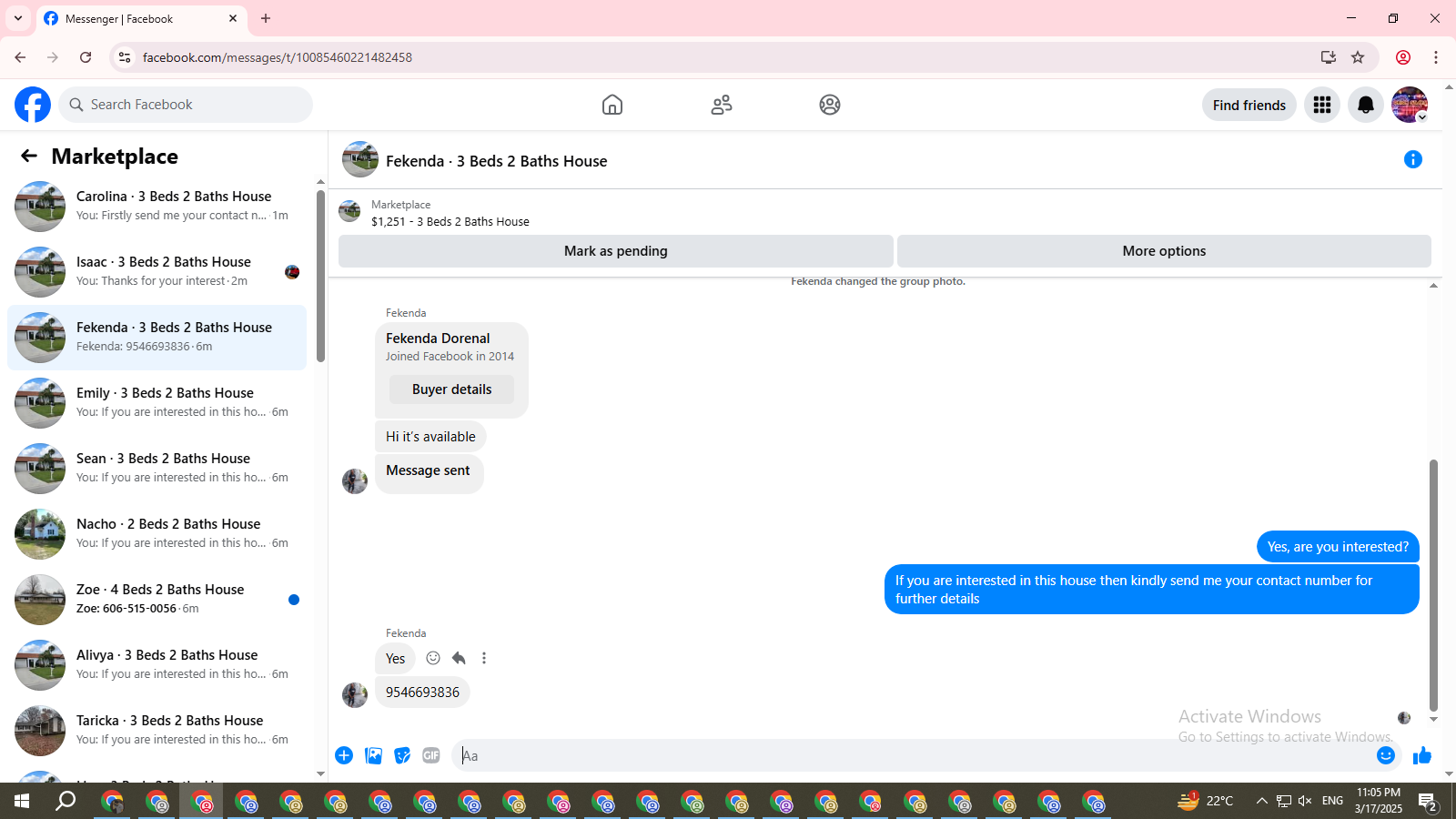Viewport: 1456px width, 819px height.
Task: View site information in the address bar
Action: click(125, 57)
